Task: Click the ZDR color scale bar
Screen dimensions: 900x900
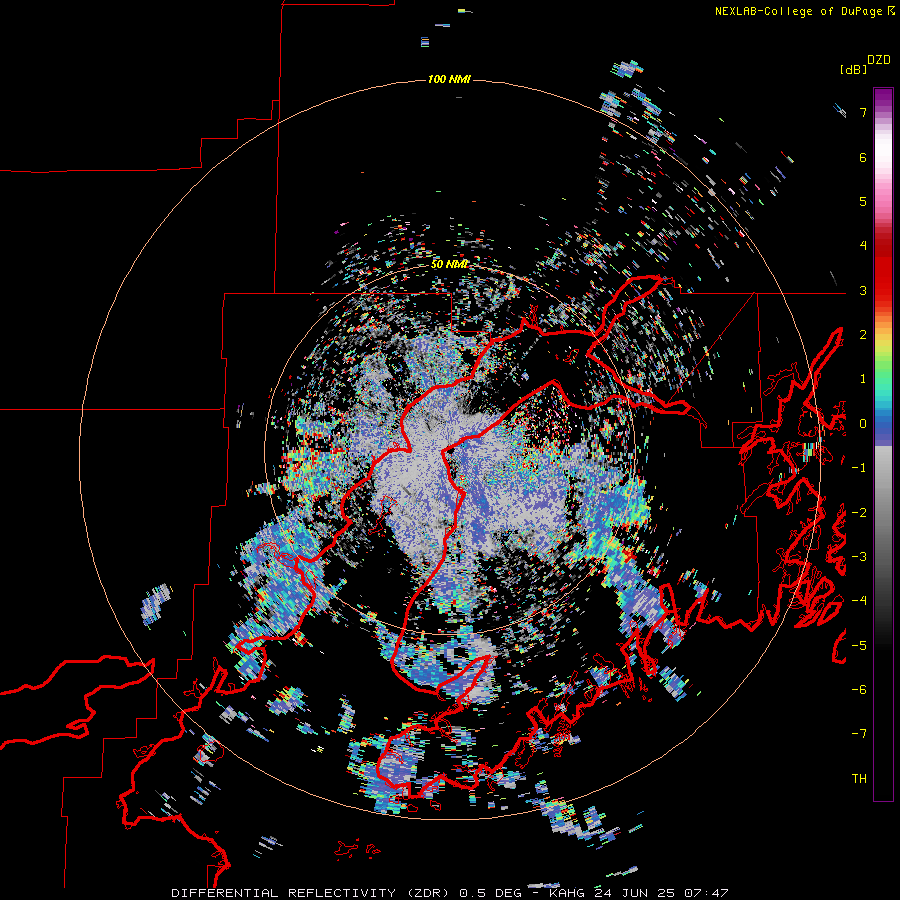Action: click(883, 445)
